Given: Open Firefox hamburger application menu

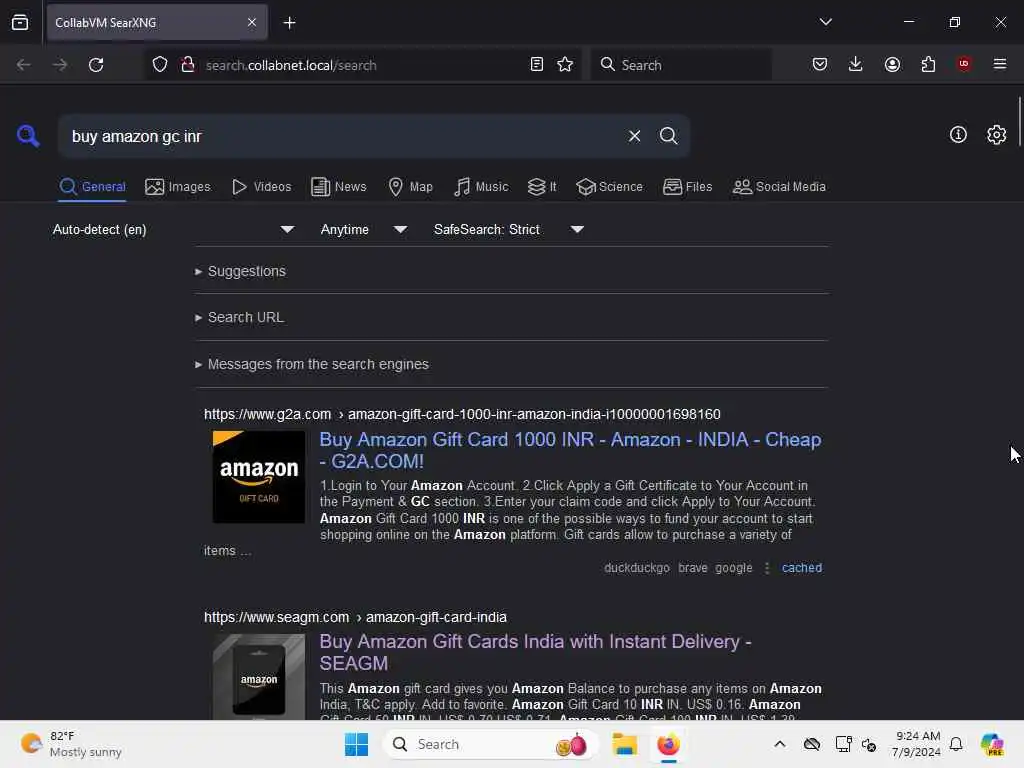Looking at the screenshot, I should pos(1000,64).
